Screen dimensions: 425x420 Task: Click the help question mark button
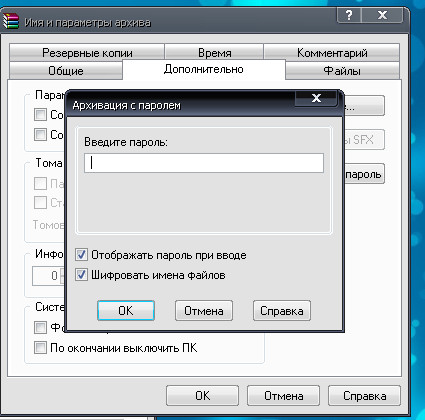349,15
